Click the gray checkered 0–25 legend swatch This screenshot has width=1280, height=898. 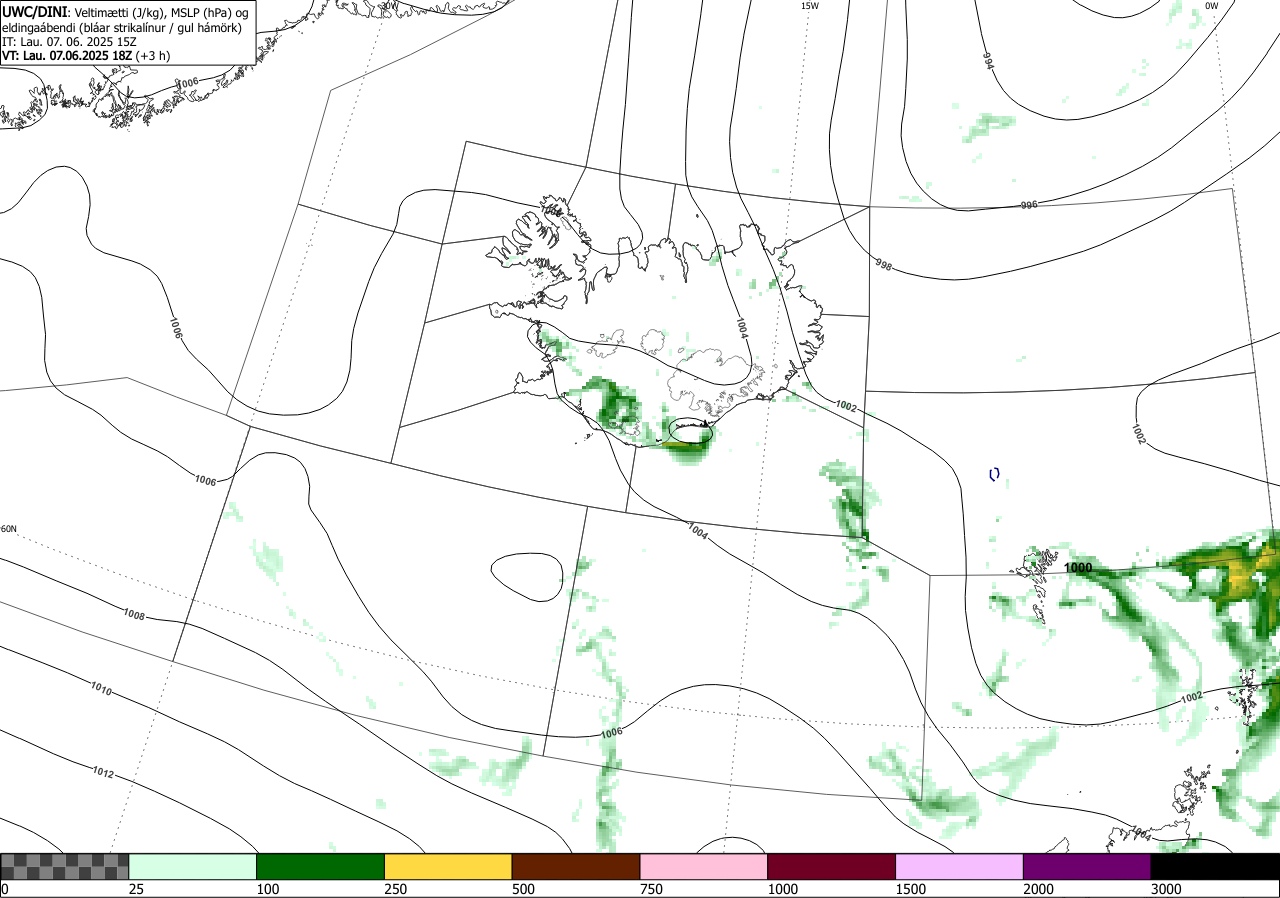pos(65,866)
